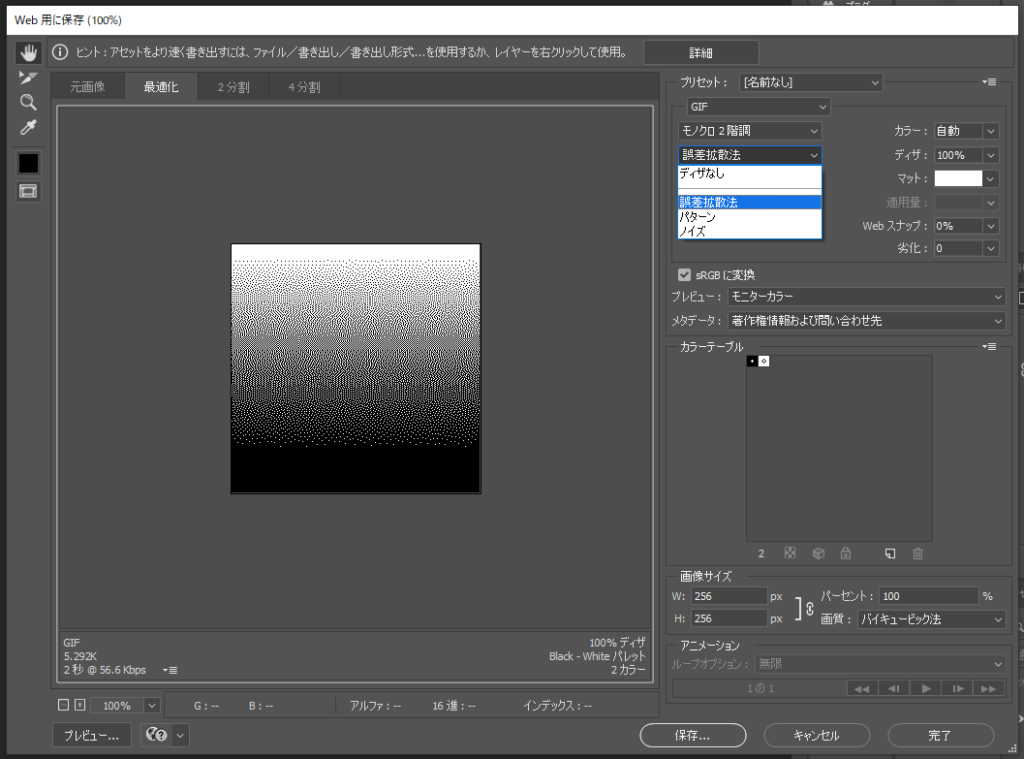Click the new color icon in color table
Screen dimensions: 1024x759
point(890,553)
